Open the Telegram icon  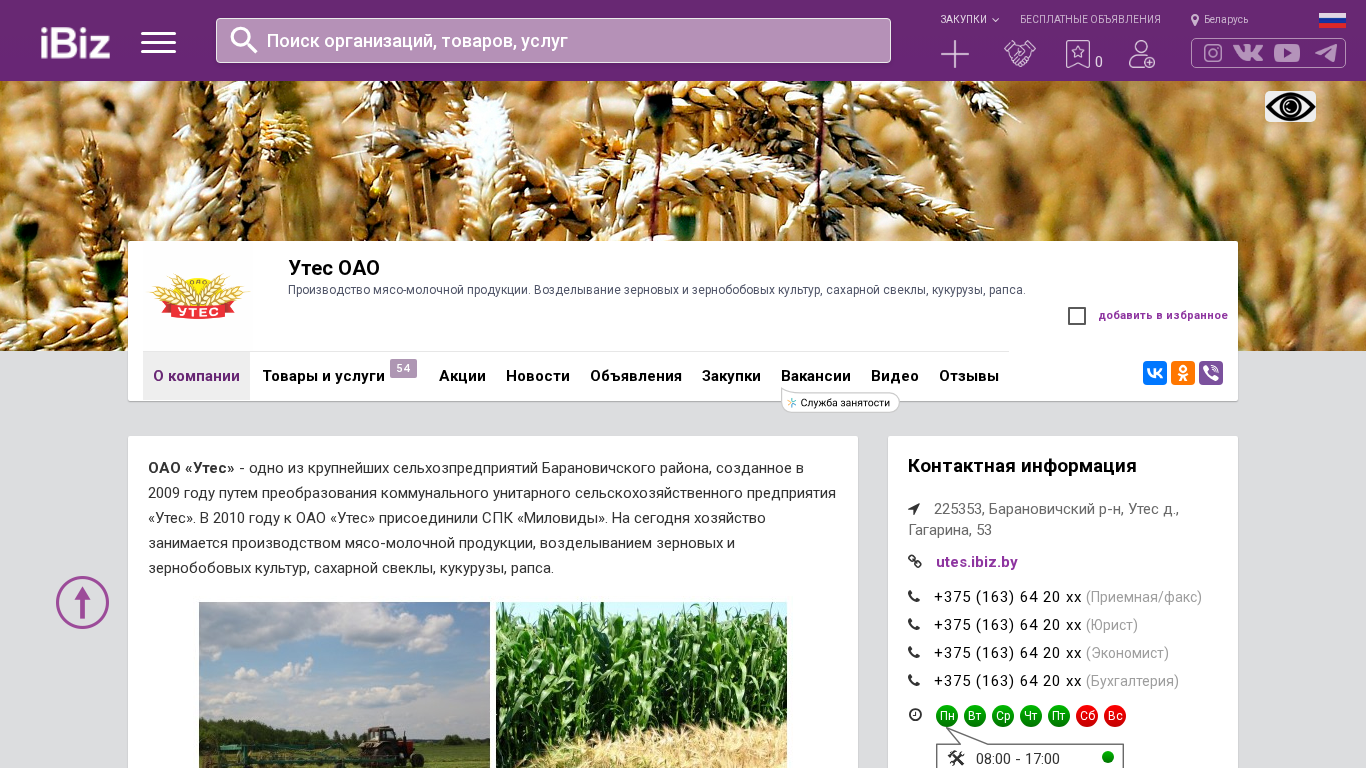1326,53
